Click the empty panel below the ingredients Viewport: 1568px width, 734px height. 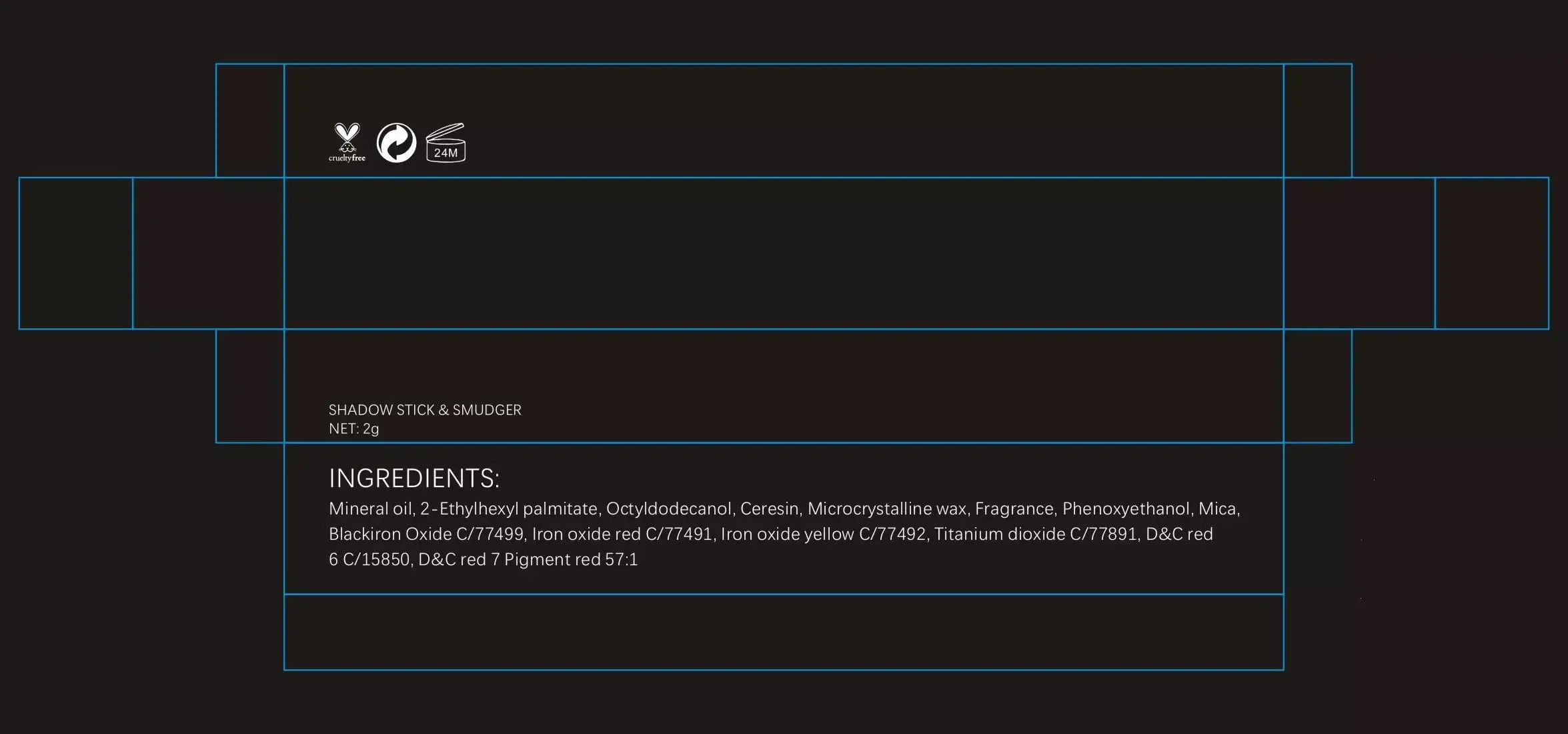click(784, 631)
